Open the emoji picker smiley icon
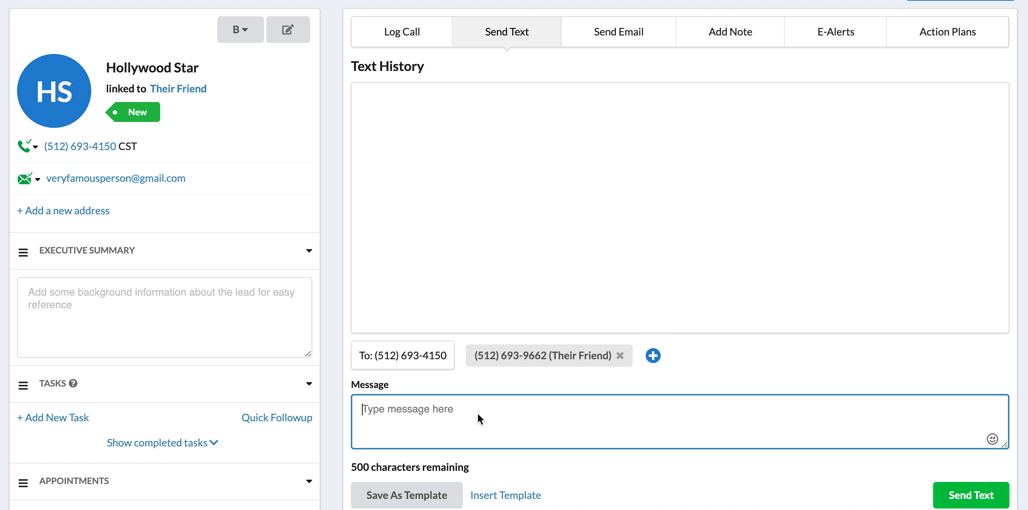 992,439
